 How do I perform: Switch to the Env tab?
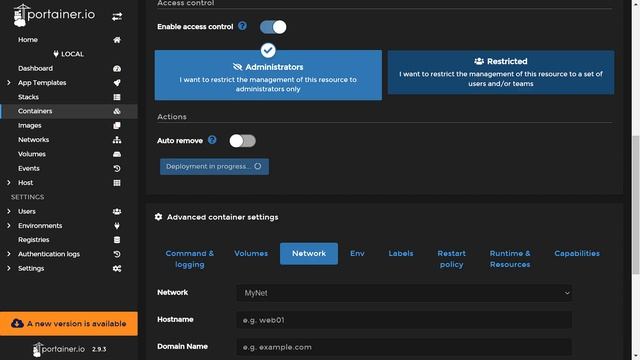point(357,253)
